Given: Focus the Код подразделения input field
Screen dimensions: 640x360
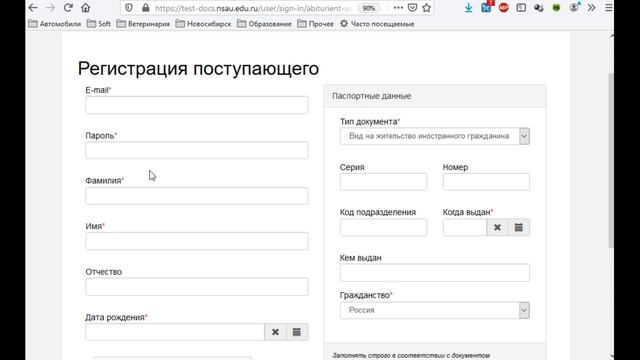Looking at the screenshot, I should [383, 227].
